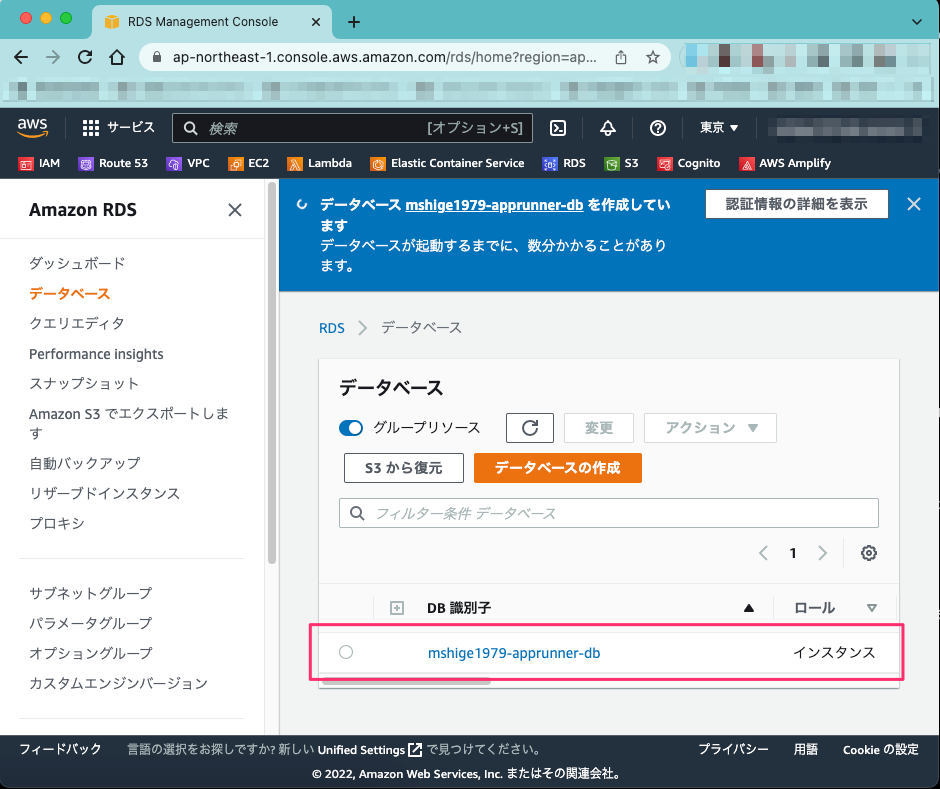Open the アクション dropdown

pos(710,428)
